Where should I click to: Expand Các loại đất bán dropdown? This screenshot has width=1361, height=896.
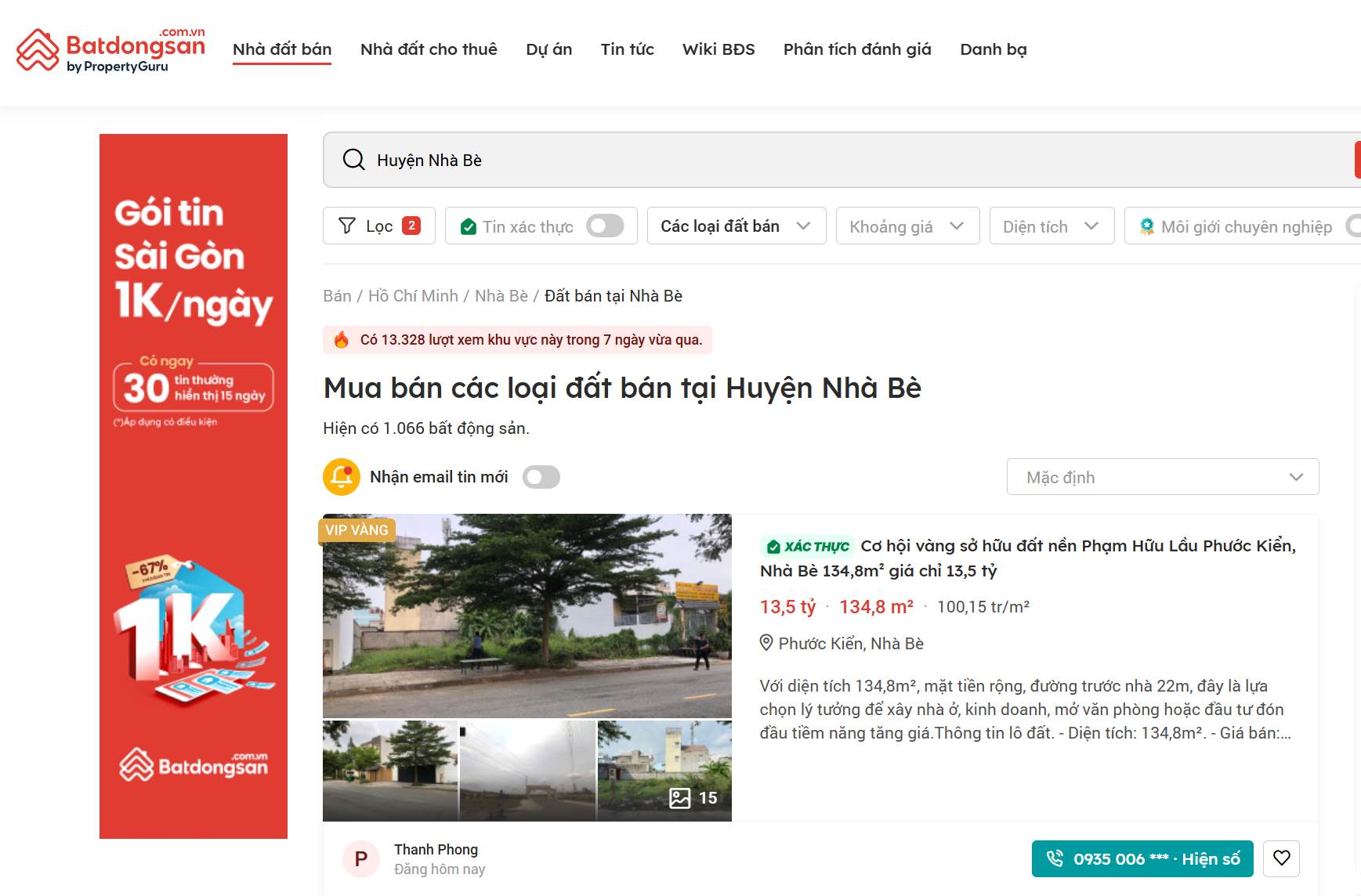(737, 226)
